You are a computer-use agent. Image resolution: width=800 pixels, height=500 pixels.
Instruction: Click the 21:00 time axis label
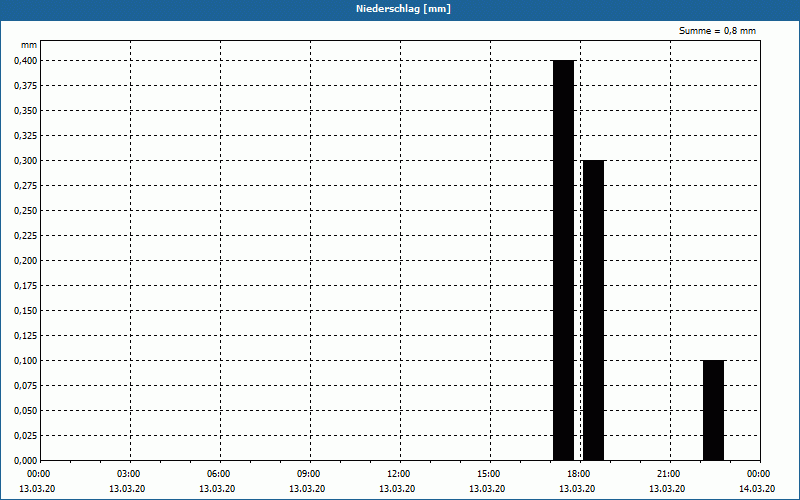pyautogui.click(x=668, y=474)
